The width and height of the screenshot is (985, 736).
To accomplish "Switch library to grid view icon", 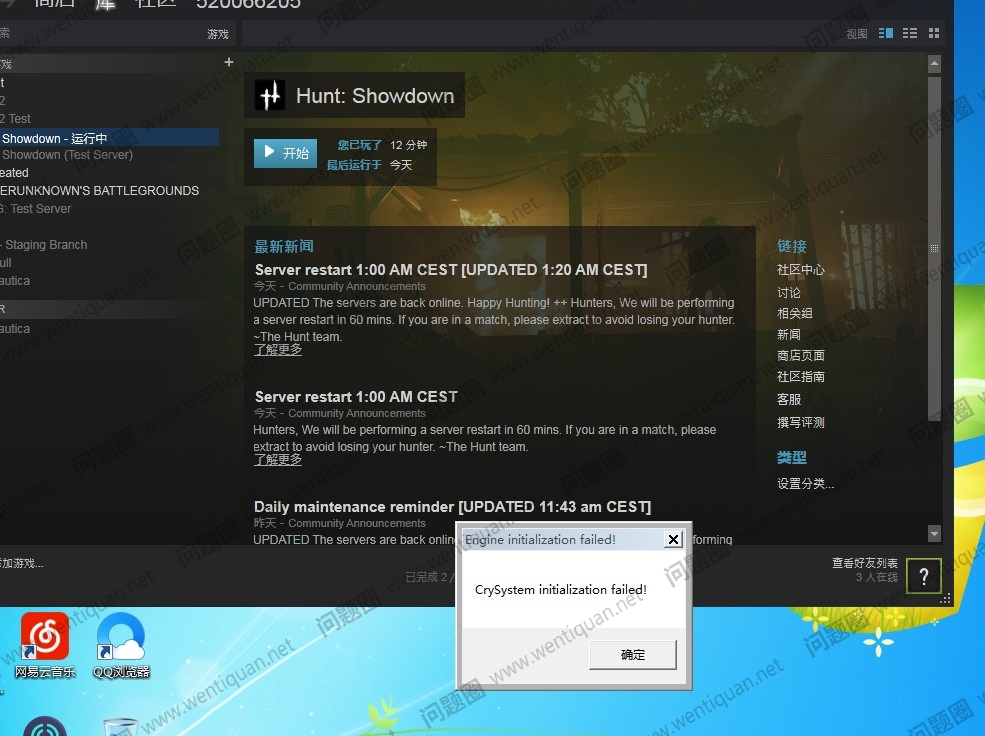I will pos(934,33).
